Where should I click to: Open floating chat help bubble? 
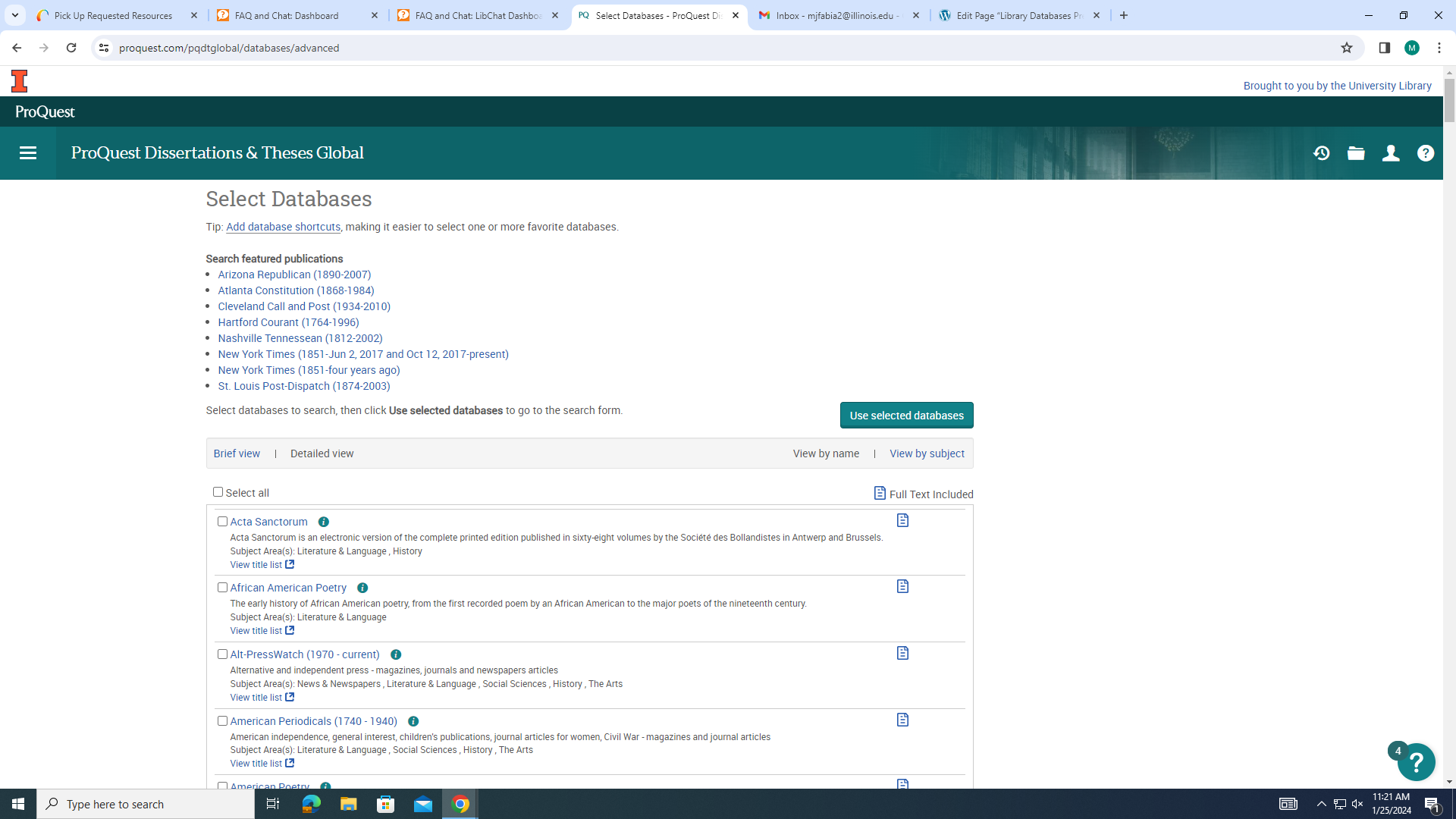coord(1416,762)
